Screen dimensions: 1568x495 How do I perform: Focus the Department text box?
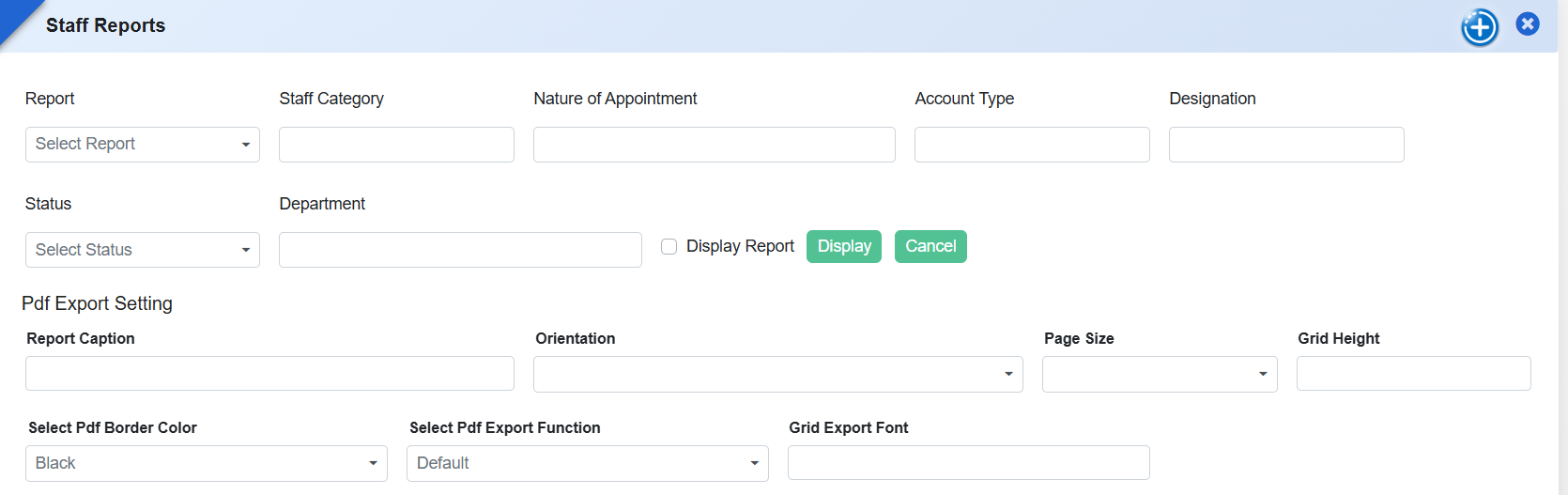[460, 250]
